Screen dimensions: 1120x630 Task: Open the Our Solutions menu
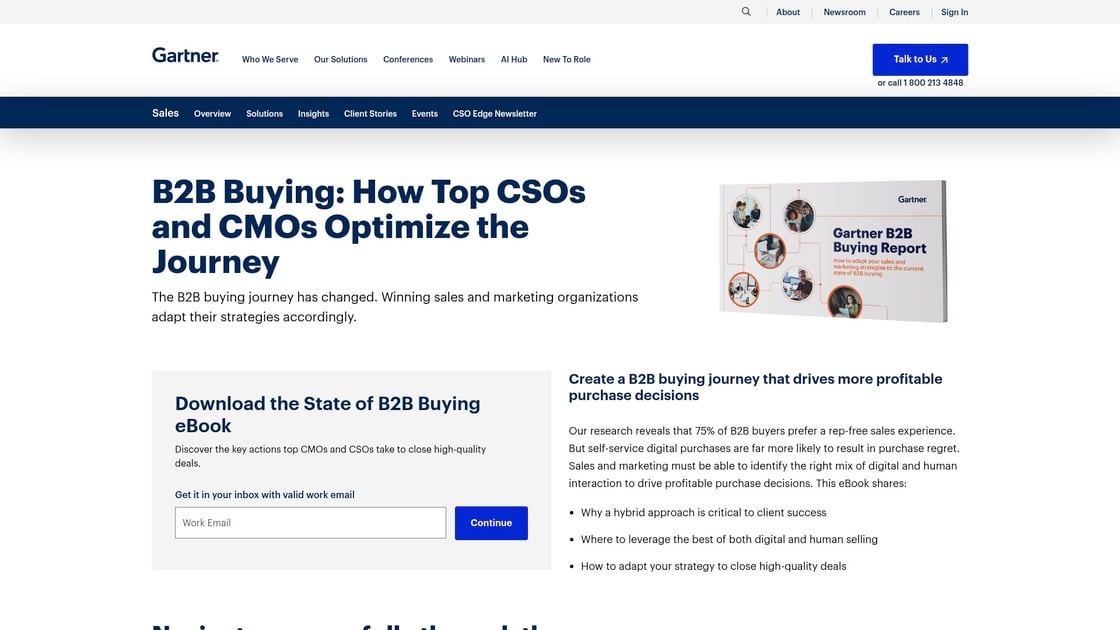click(341, 59)
